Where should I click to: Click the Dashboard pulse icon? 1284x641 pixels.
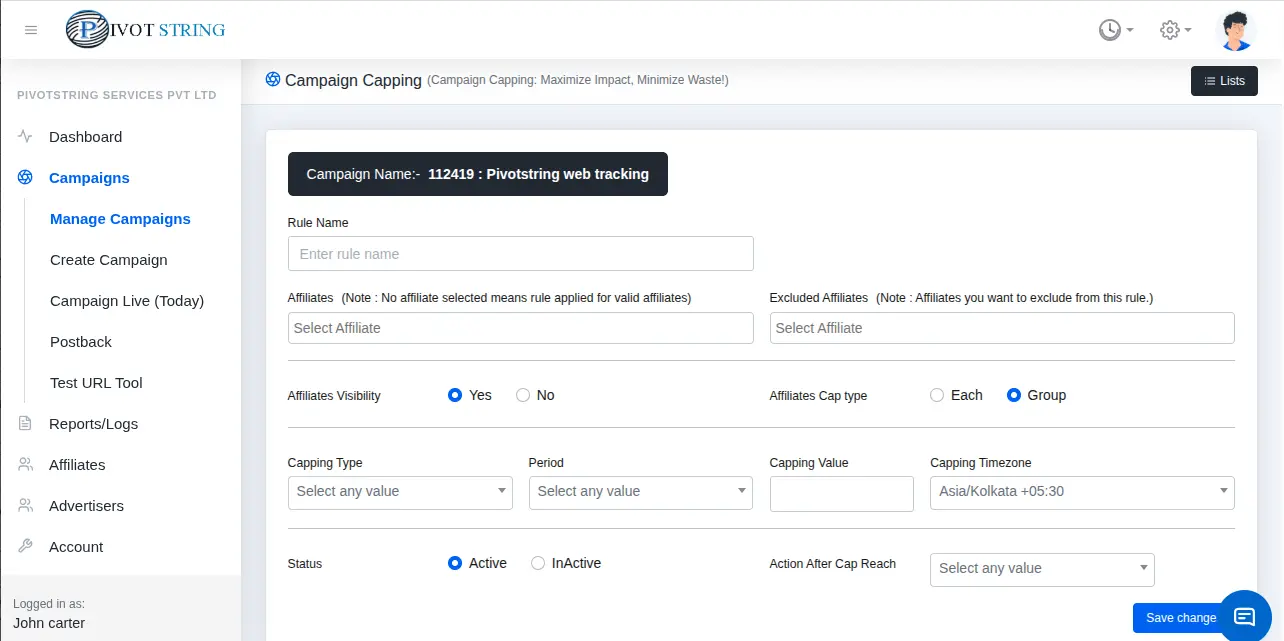(26, 137)
